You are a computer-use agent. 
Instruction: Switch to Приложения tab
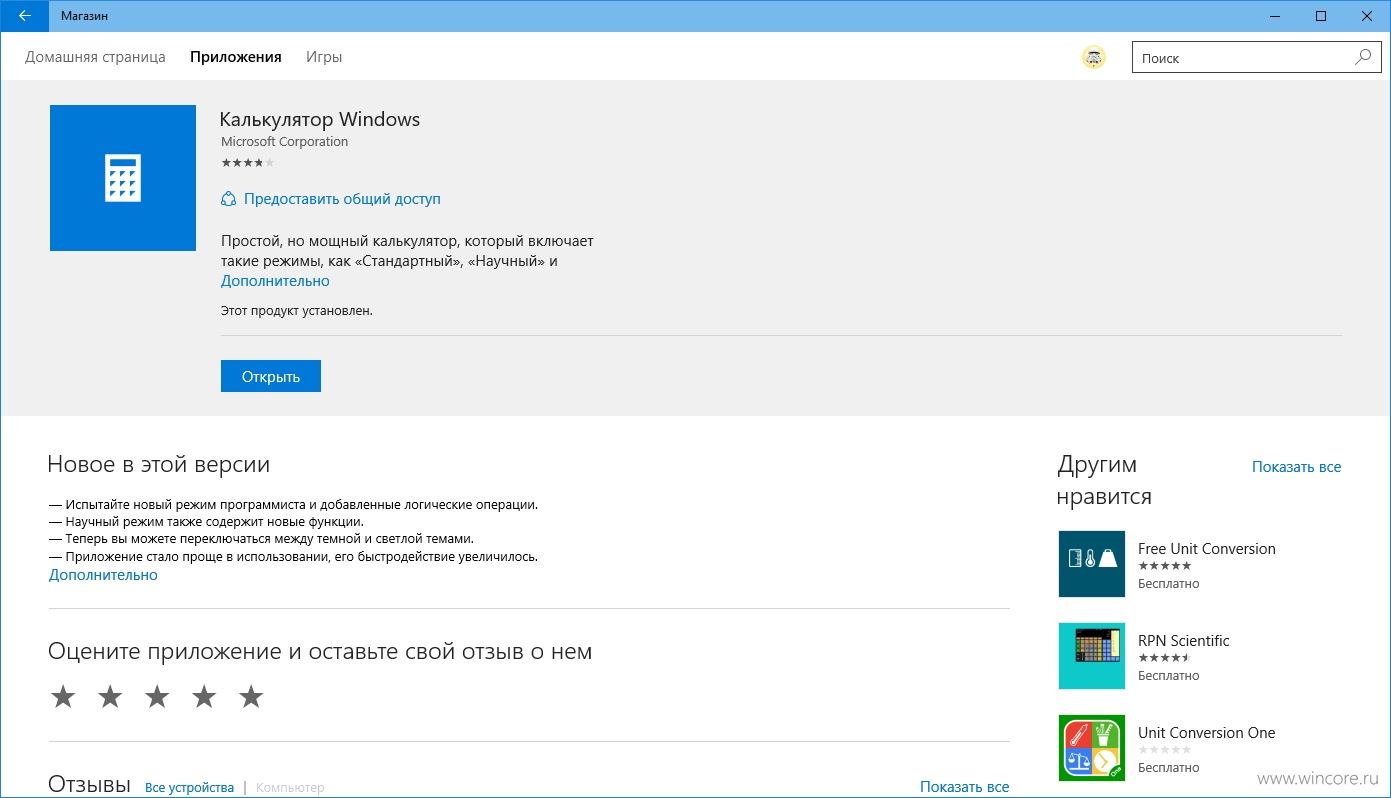(236, 57)
